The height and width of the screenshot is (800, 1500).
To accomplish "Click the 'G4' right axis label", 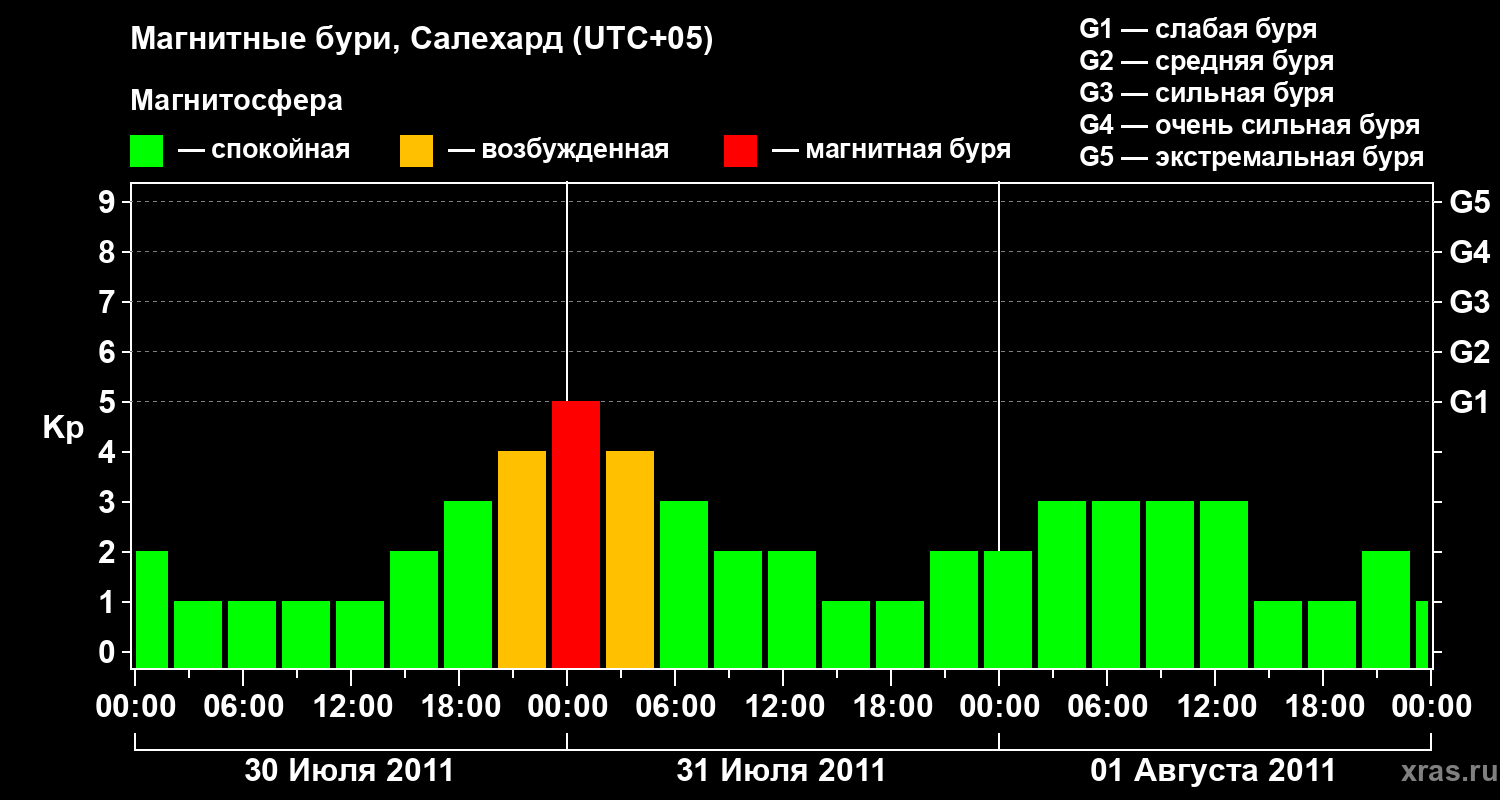I will [1469, 252].
